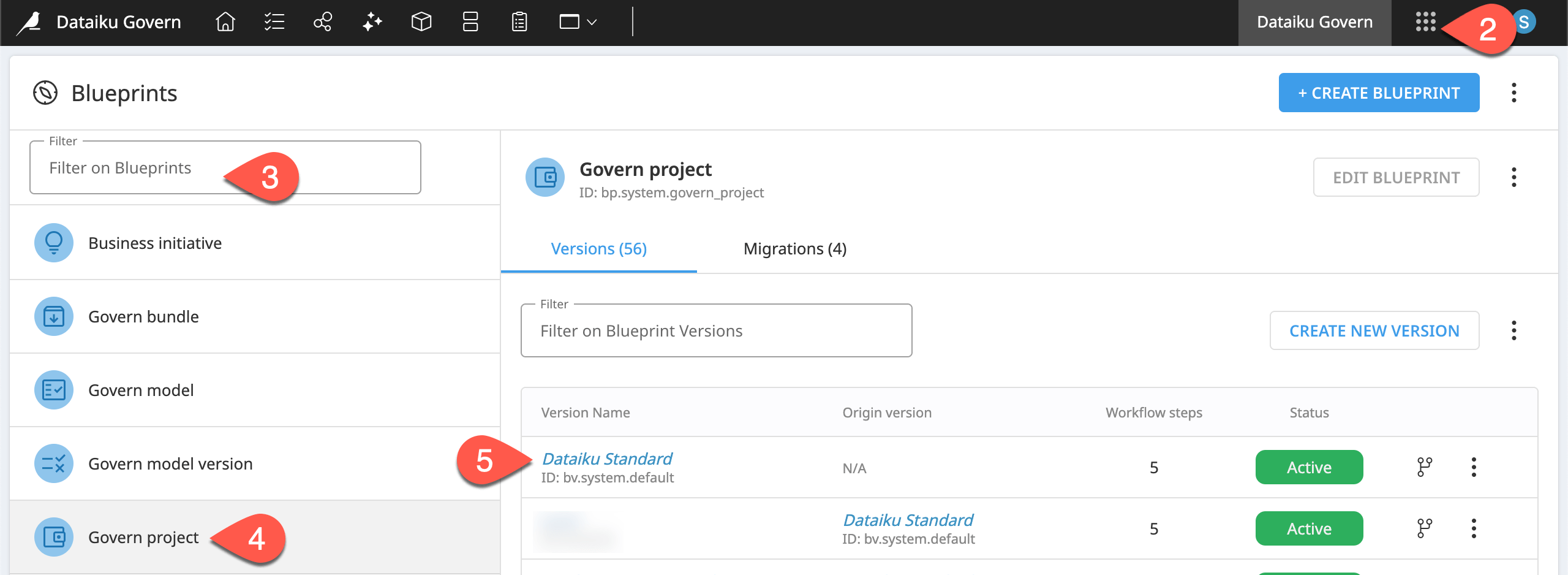Click the Filter on Blueprints input field
1568x575 pixels.
[153, 167]
